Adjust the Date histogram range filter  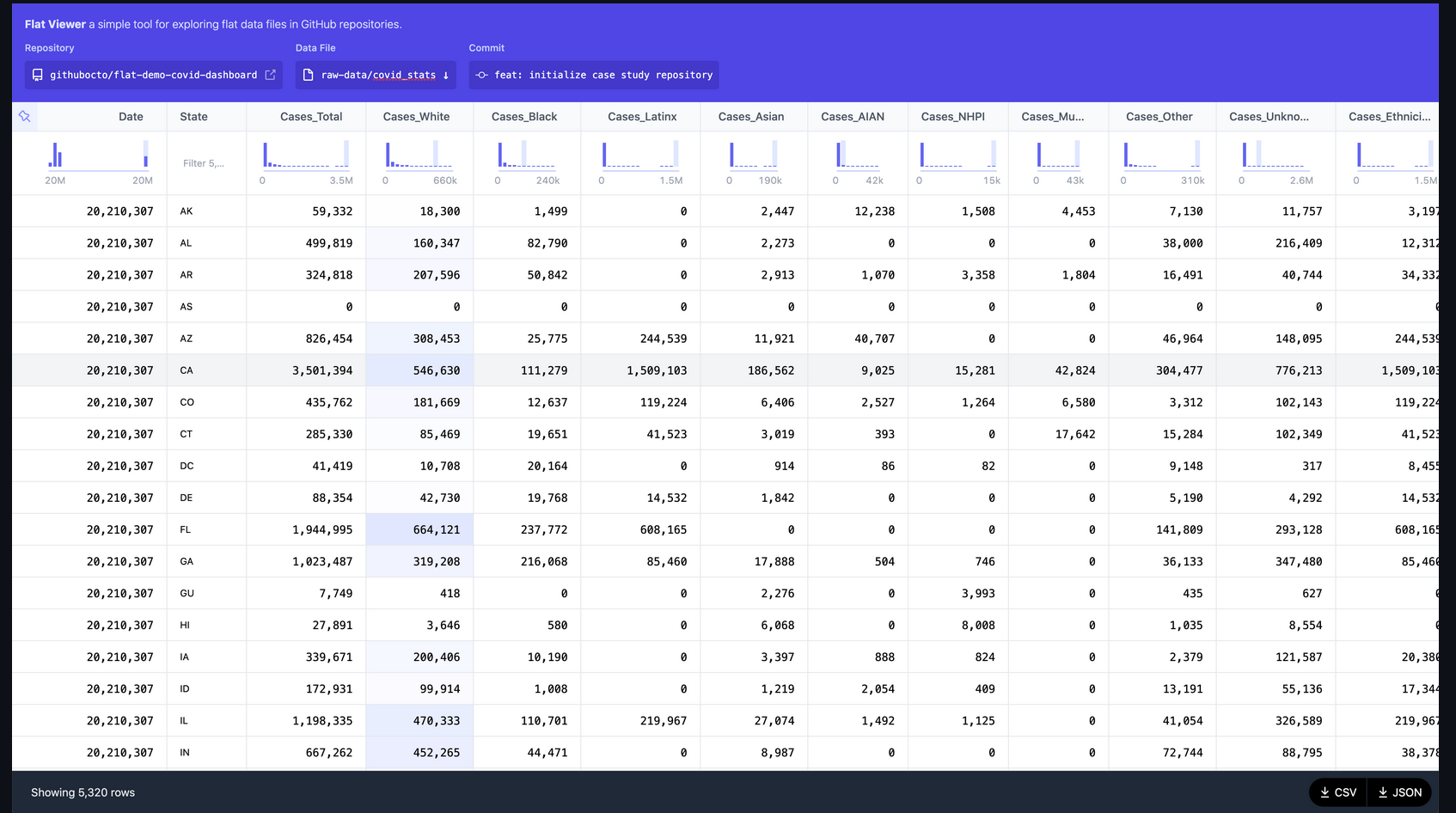pos(98,156)
